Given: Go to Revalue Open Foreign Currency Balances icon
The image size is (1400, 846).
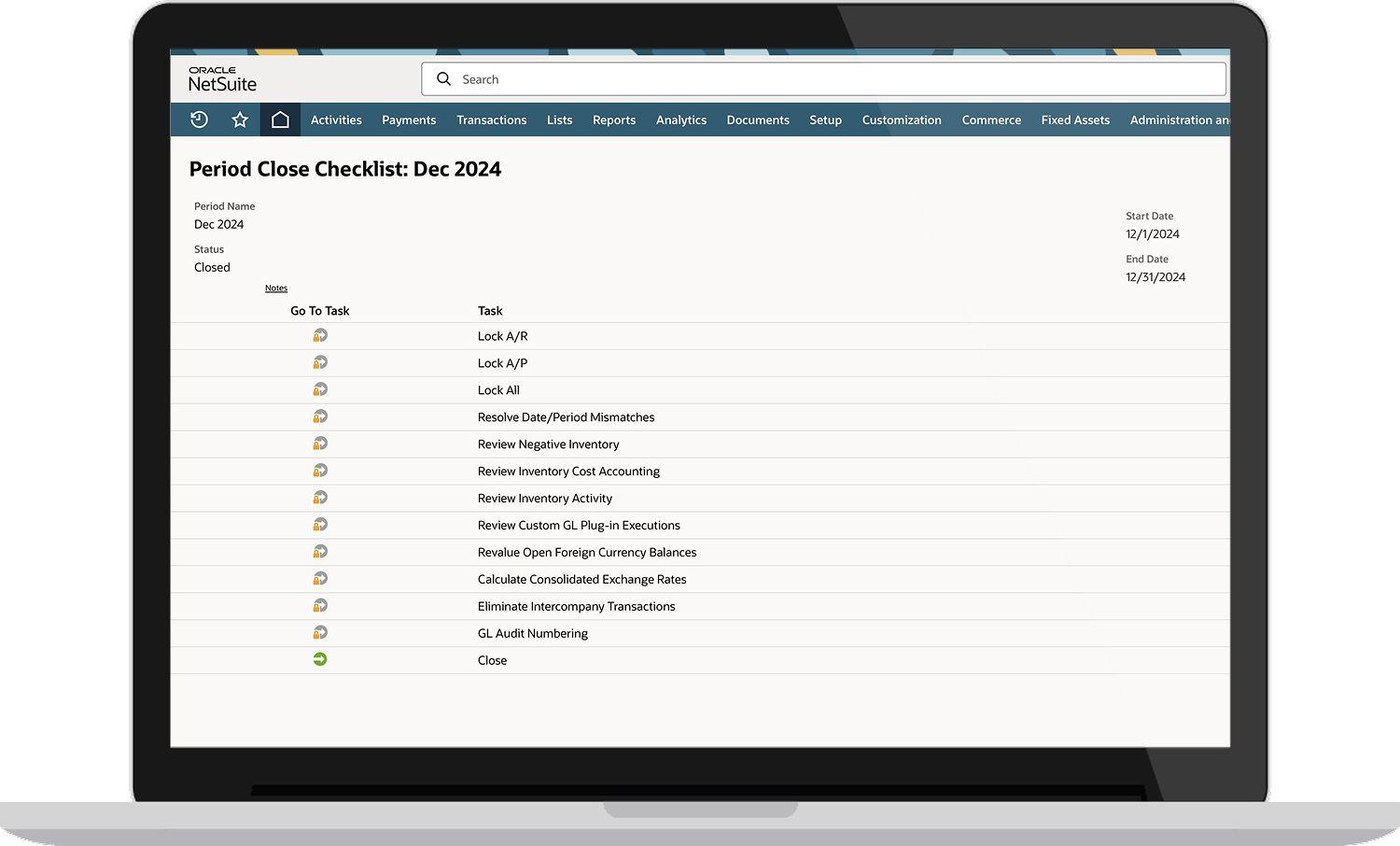Looking at the screenshot, I should point(320,552).
